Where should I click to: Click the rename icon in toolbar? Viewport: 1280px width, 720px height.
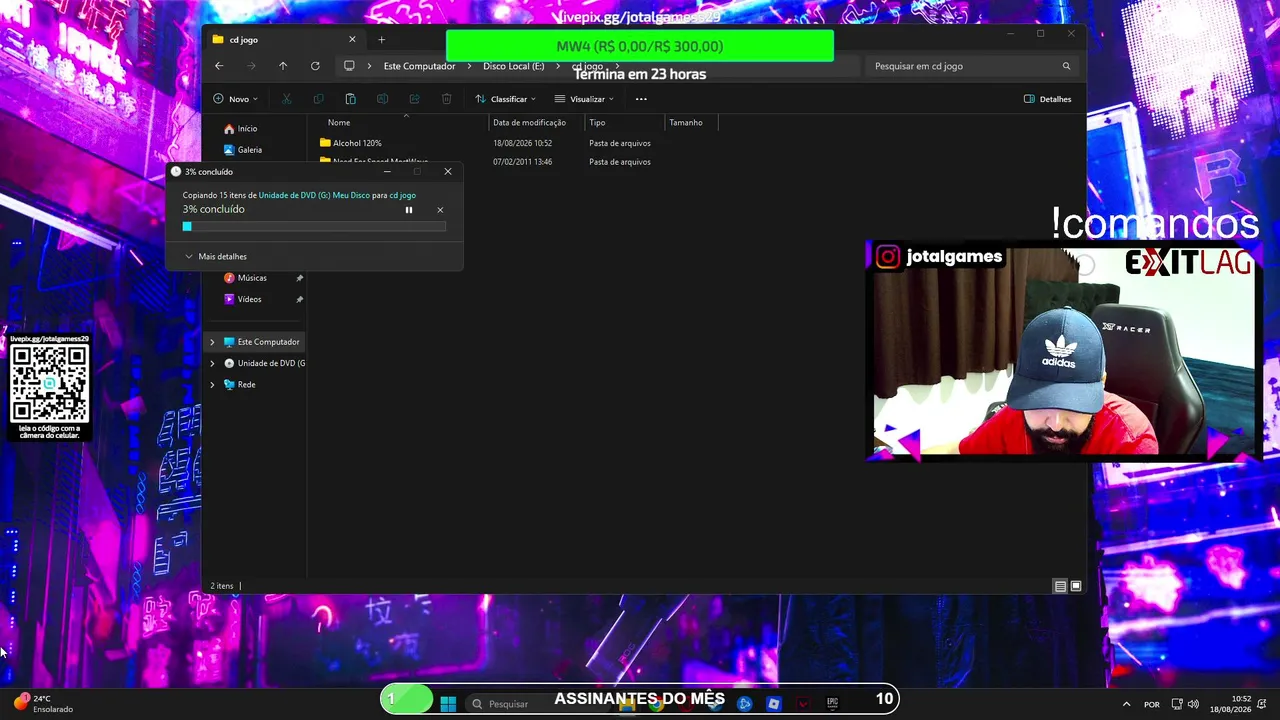point(382,99)
